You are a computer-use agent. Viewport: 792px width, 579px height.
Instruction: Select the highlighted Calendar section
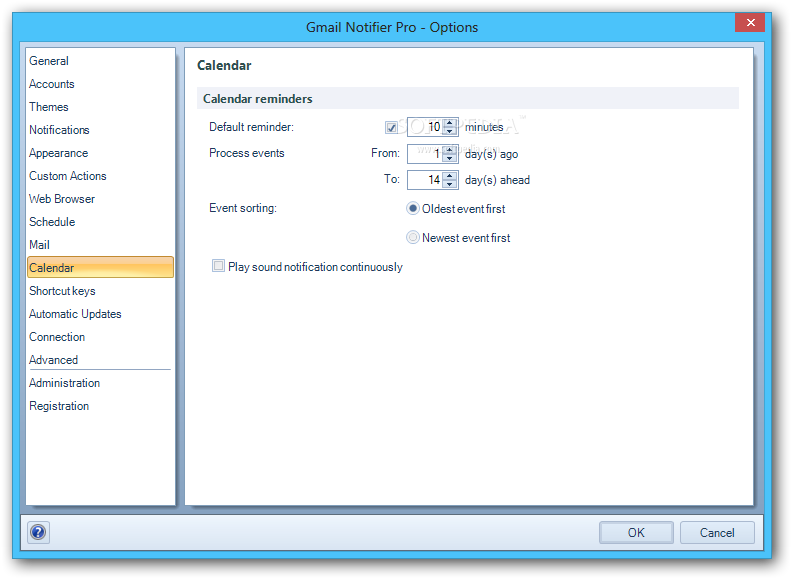(101, 267)
